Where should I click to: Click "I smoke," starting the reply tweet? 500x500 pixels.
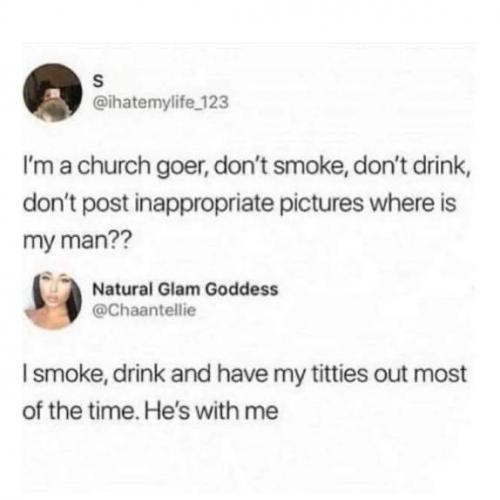click(x=66, y=374)
